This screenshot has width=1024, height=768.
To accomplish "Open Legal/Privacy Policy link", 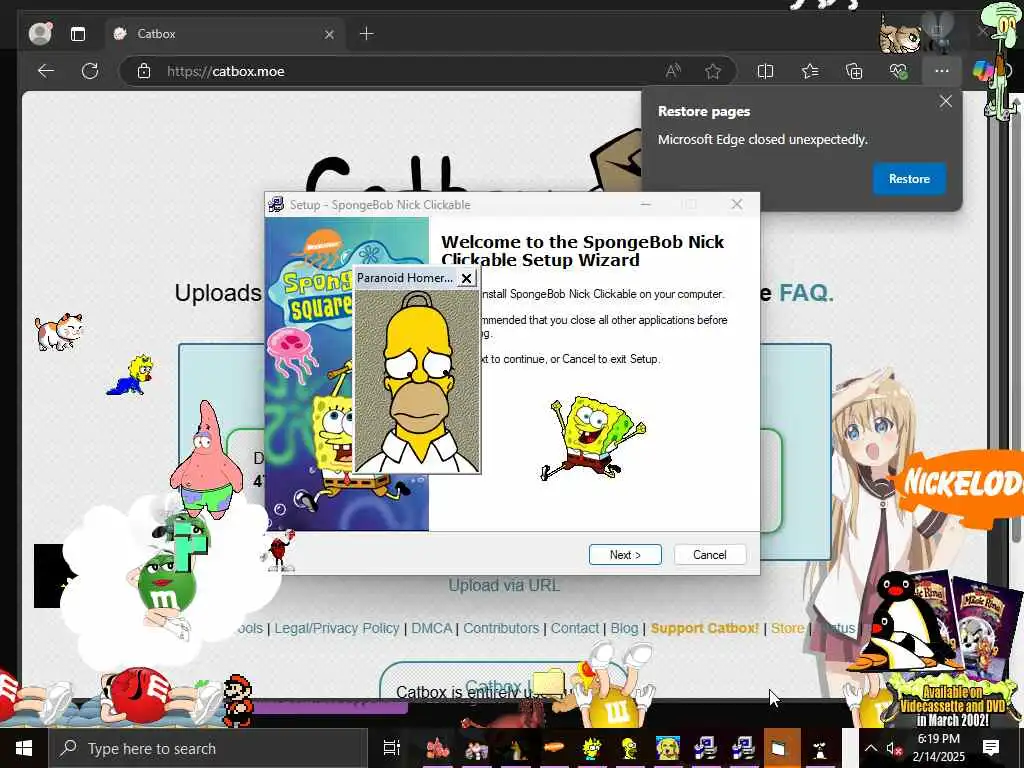I will tap(336, 628).
